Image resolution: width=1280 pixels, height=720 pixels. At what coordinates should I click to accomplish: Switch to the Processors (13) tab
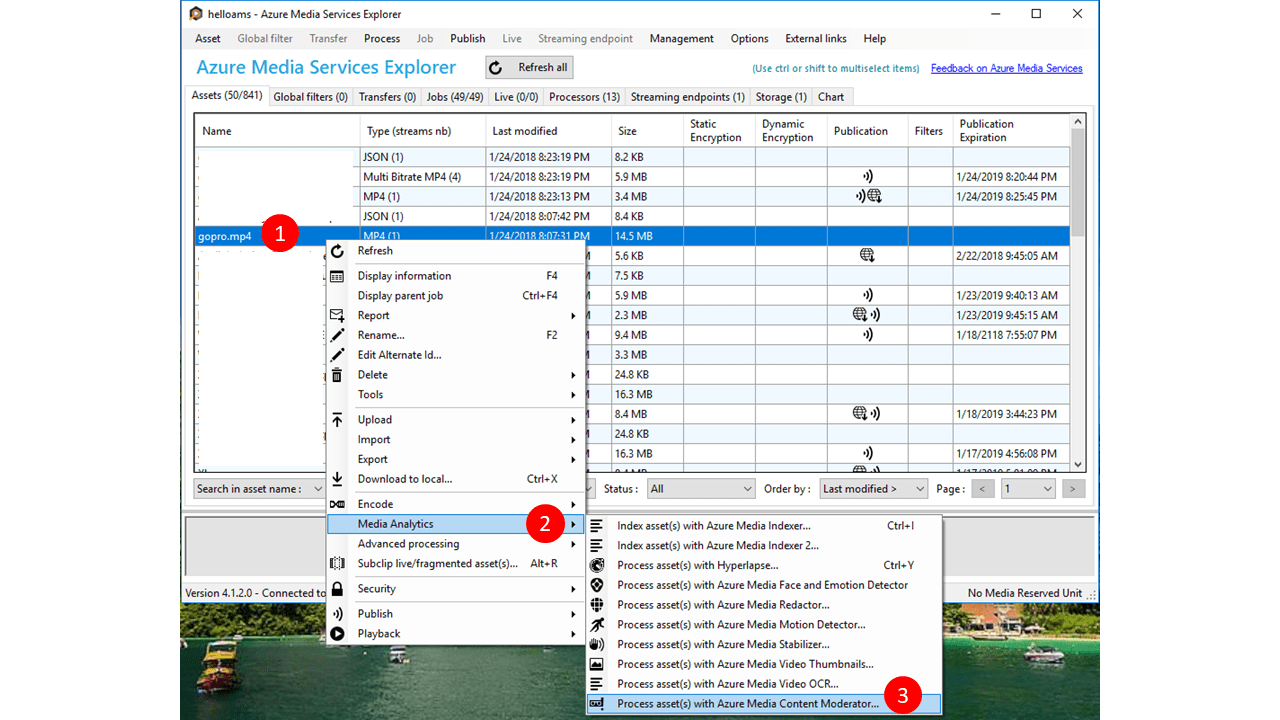coord(584,96)
